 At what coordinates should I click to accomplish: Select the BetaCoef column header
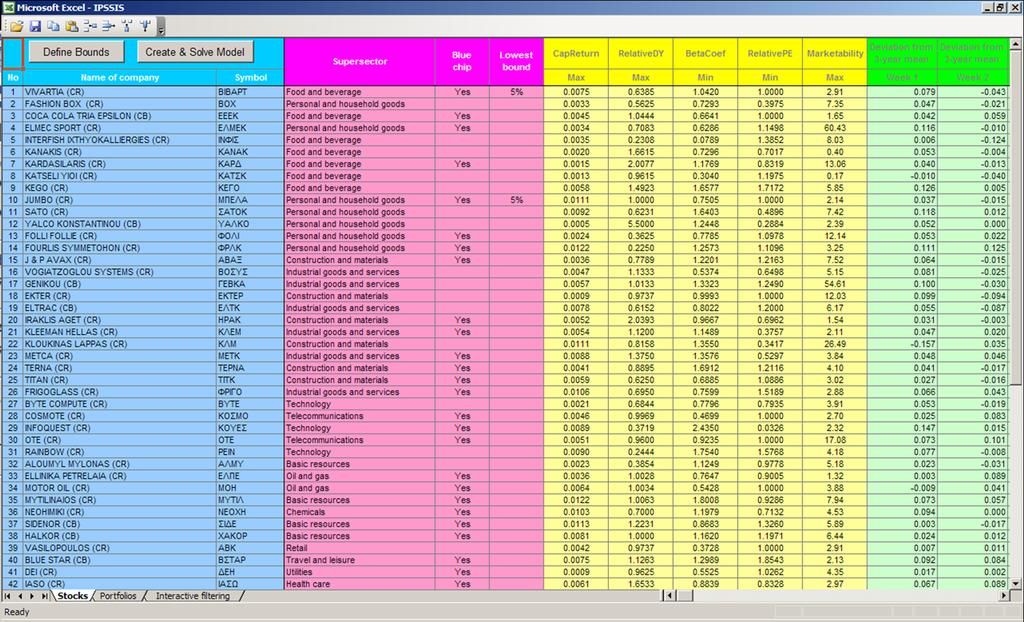pyautogui.click(x=705, y=54)
